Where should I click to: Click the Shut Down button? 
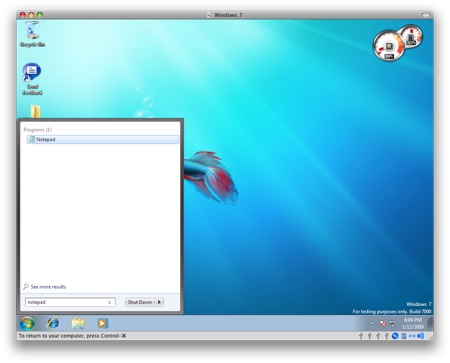140,302
